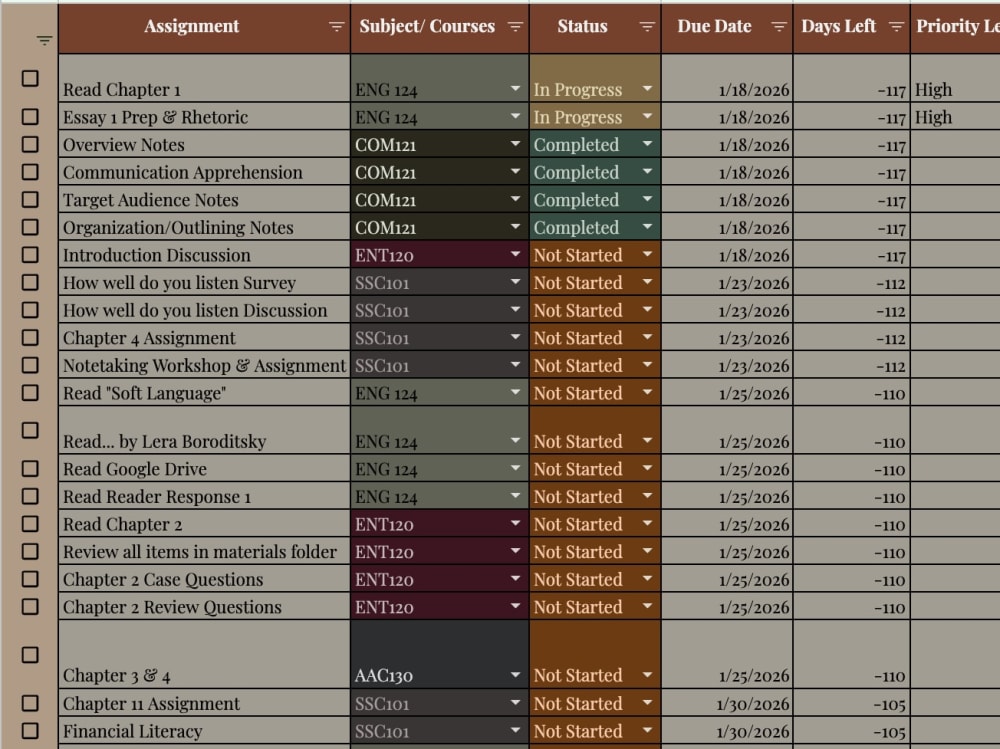The image size is (1000, 749).
Task: Check the Read "Soft Language" box
Action: tap(30, 392)
